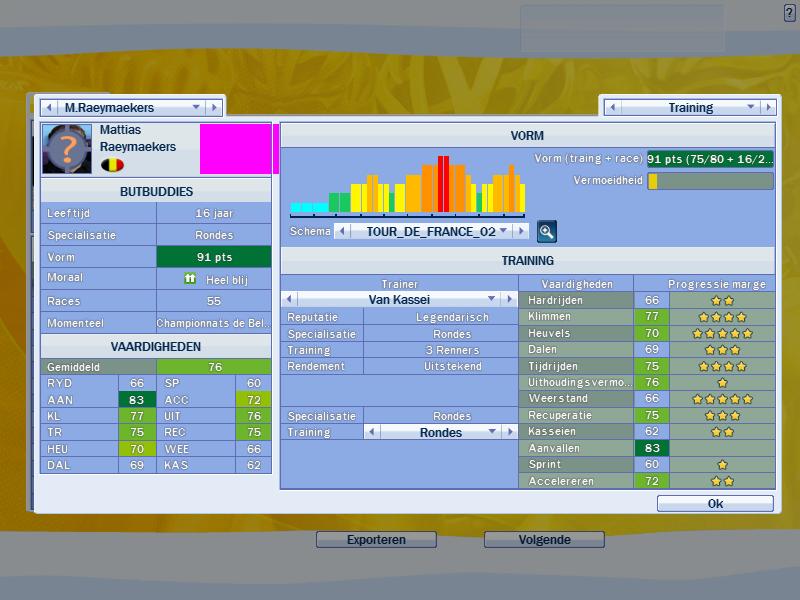800x600 pixels.
Task: Switch to next training type after Rondes
Action: pyautogui.click(x=507, y=432)
